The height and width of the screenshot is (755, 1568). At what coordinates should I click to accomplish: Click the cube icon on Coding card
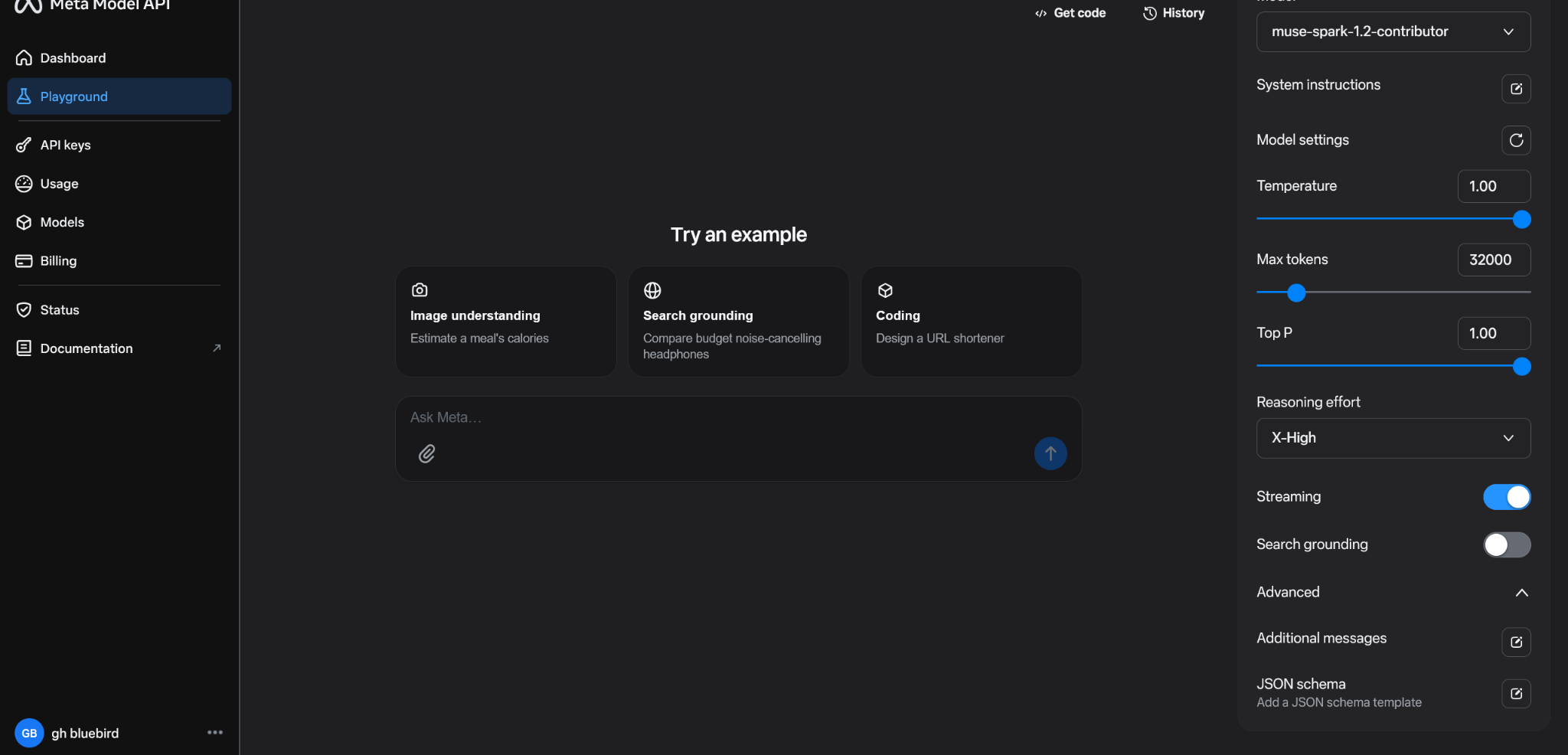pos(885,290)
